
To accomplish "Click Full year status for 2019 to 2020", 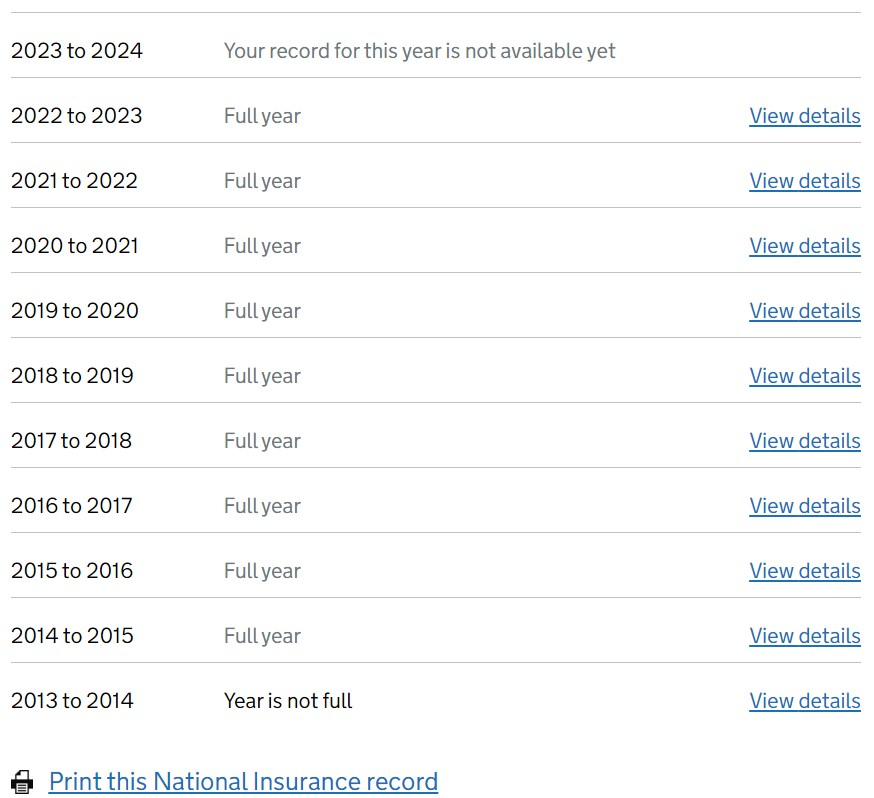I will click(263, 312).
